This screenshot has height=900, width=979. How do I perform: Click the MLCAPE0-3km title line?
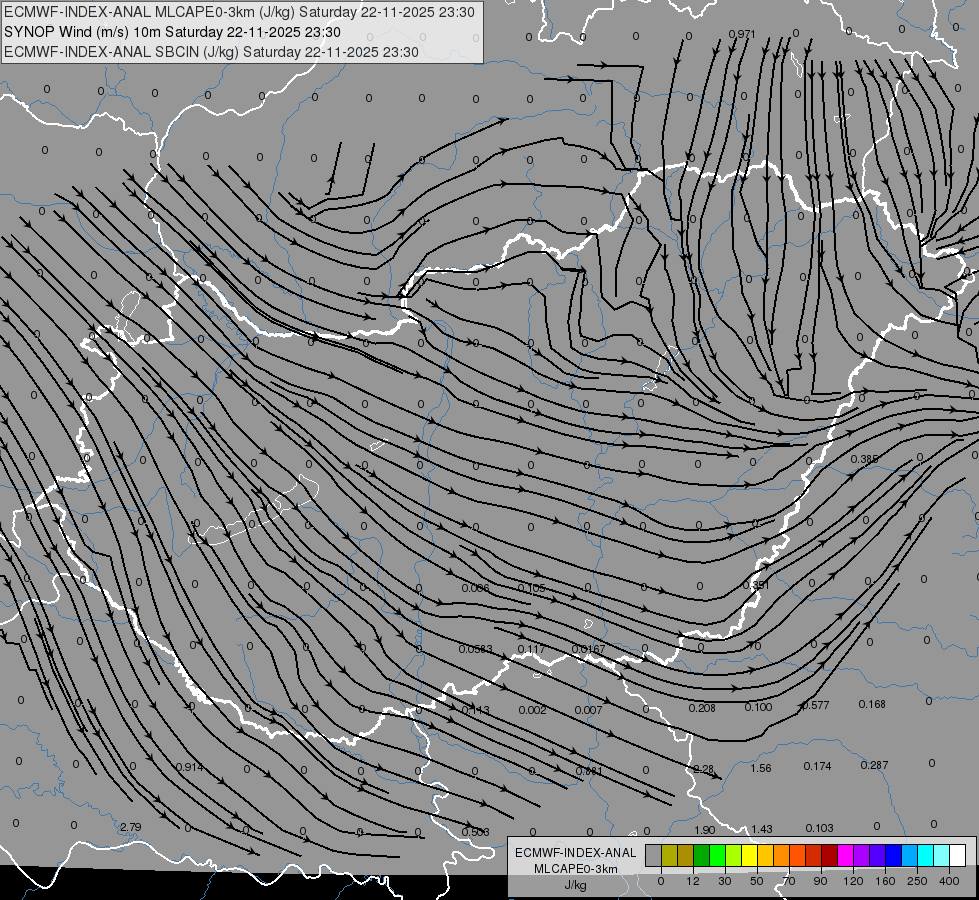coord(239,12)
